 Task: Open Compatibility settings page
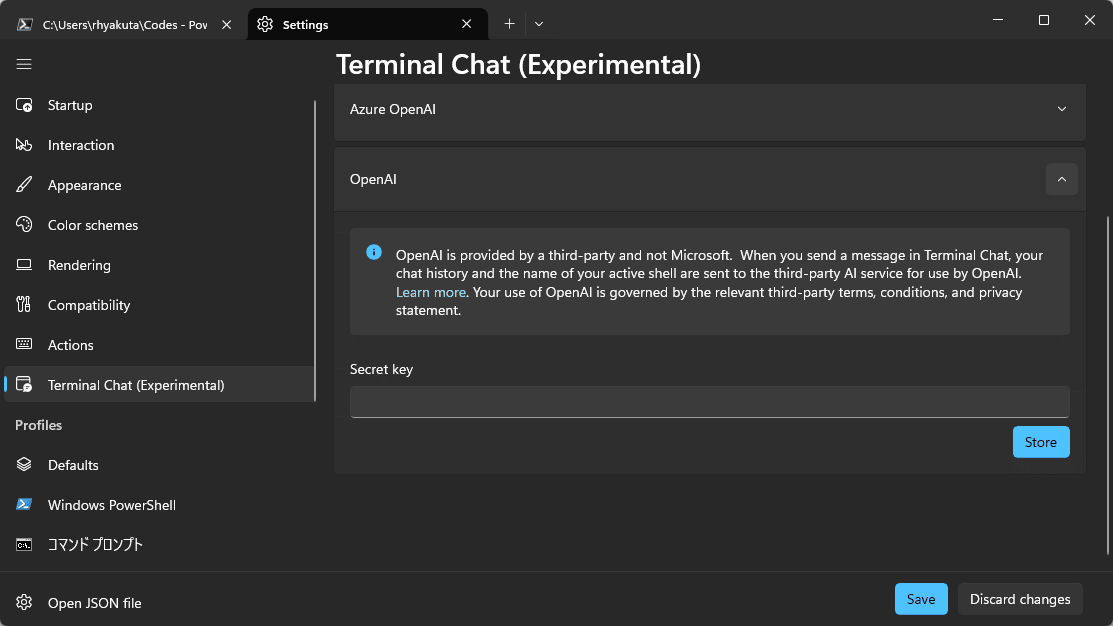(x=159, y=304)
